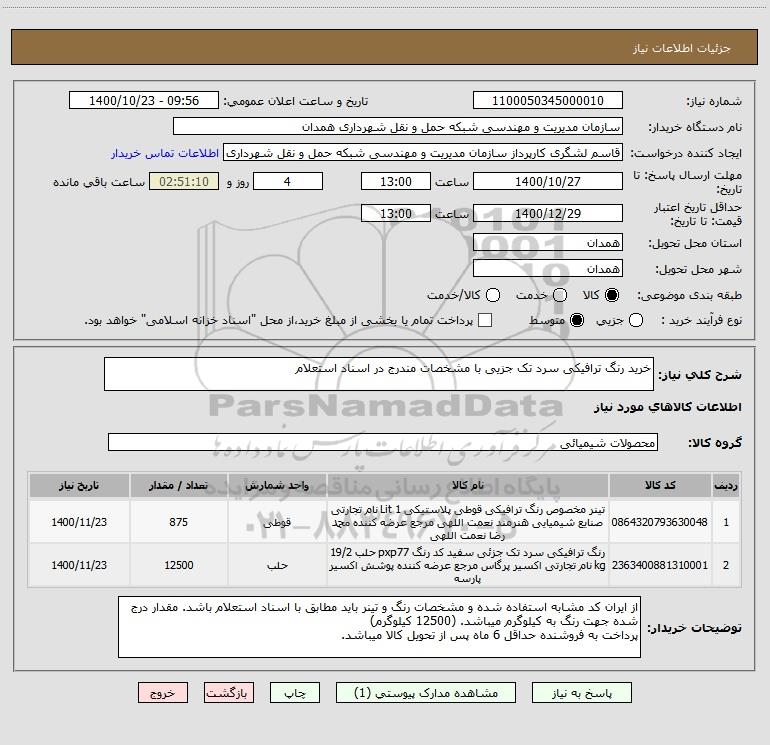Click the نام دستگاه خریدار field

click(x=398, y=127)
